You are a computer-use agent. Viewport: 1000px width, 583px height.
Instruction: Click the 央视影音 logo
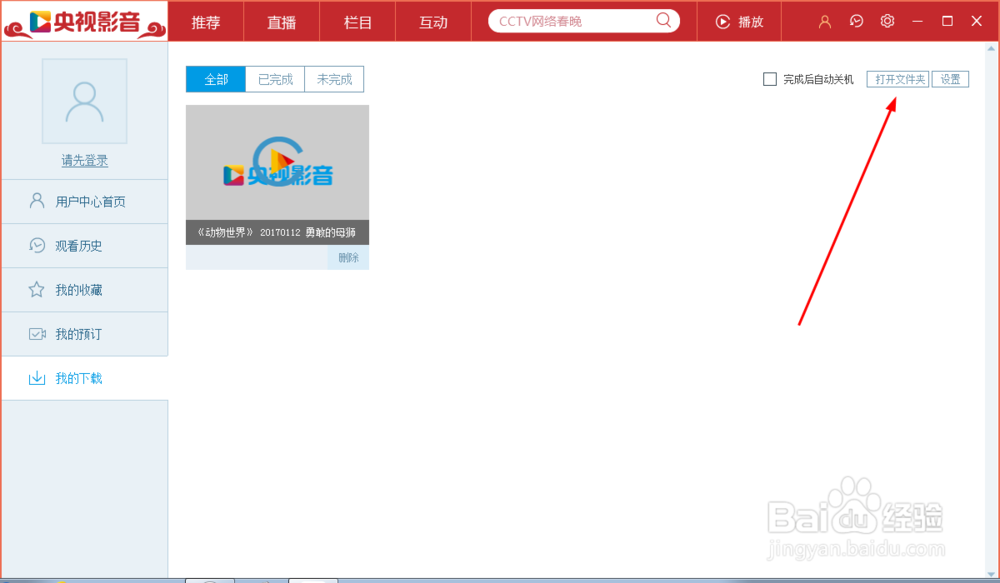coord(85,22)
